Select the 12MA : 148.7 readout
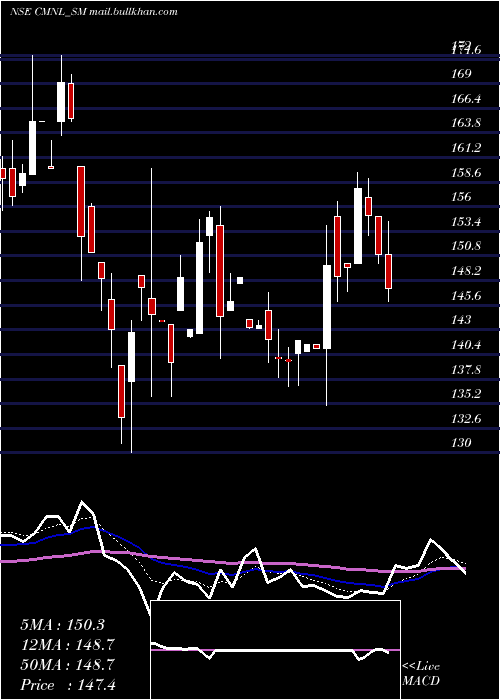Image resolution: width=500 pixels, height=700 pixels. (x=67, y=645)
